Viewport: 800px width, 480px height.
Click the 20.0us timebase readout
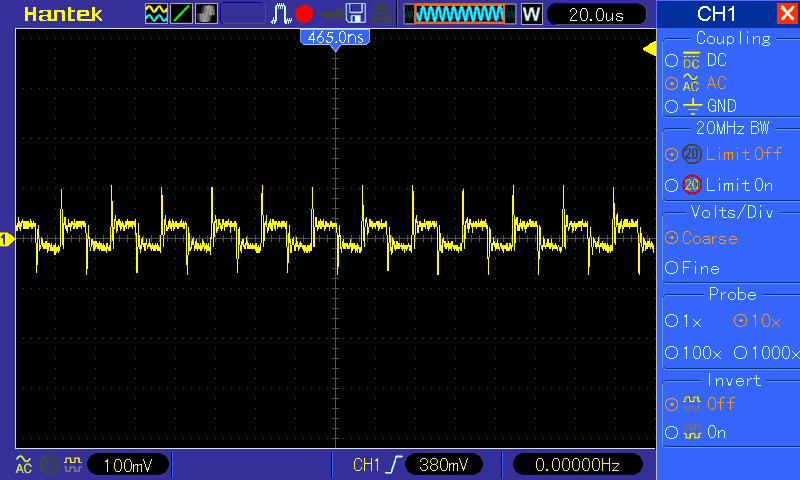pos(596,15)
